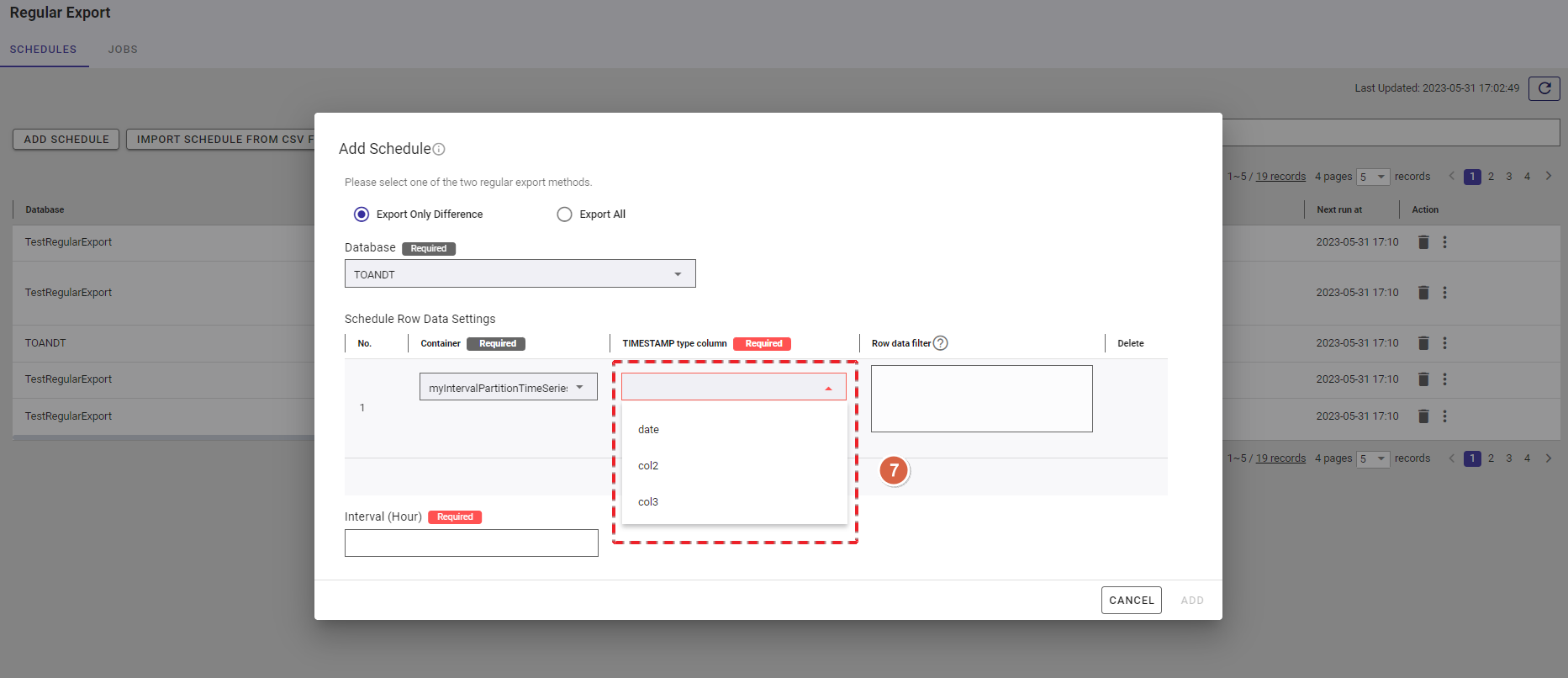Click the Row data filter help icon
The height and width of the screenshot is (678, 1568).
[941, 343]
